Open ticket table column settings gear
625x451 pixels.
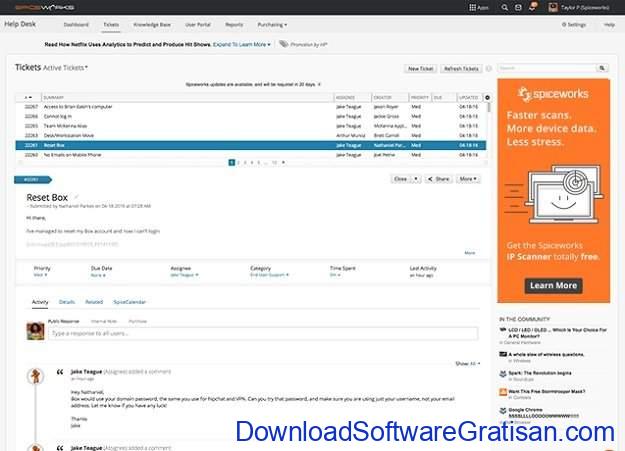[487, 97]
